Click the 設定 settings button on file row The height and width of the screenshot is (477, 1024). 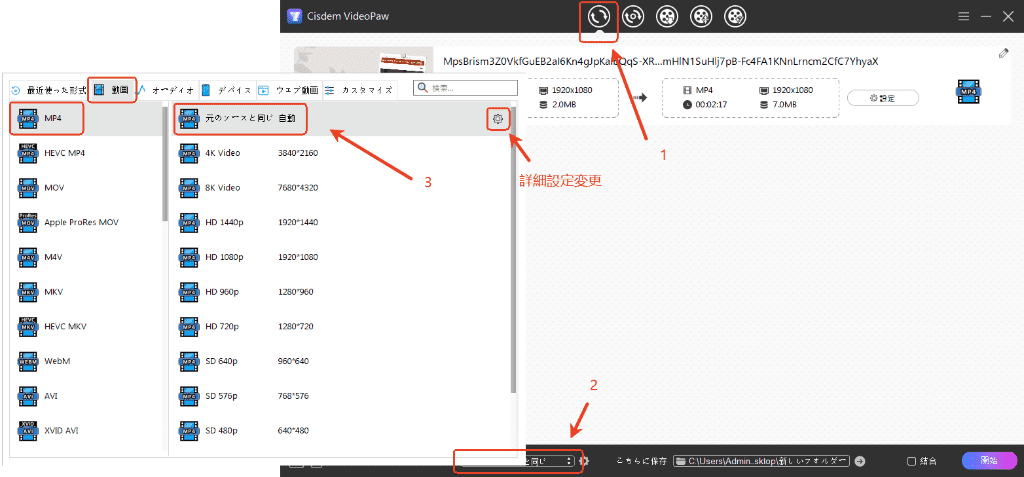pos(883,98)
